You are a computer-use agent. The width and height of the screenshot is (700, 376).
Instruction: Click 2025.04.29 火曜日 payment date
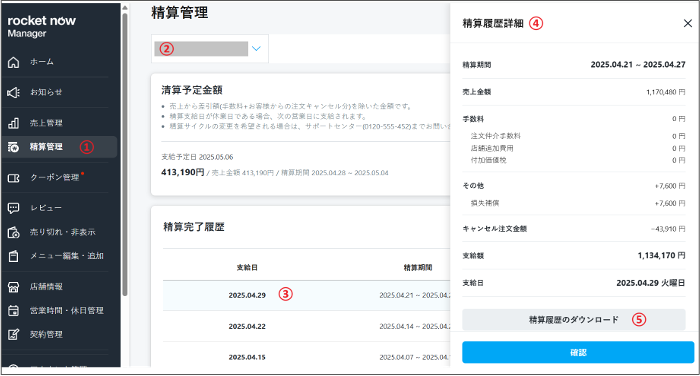tap(650, 283)
